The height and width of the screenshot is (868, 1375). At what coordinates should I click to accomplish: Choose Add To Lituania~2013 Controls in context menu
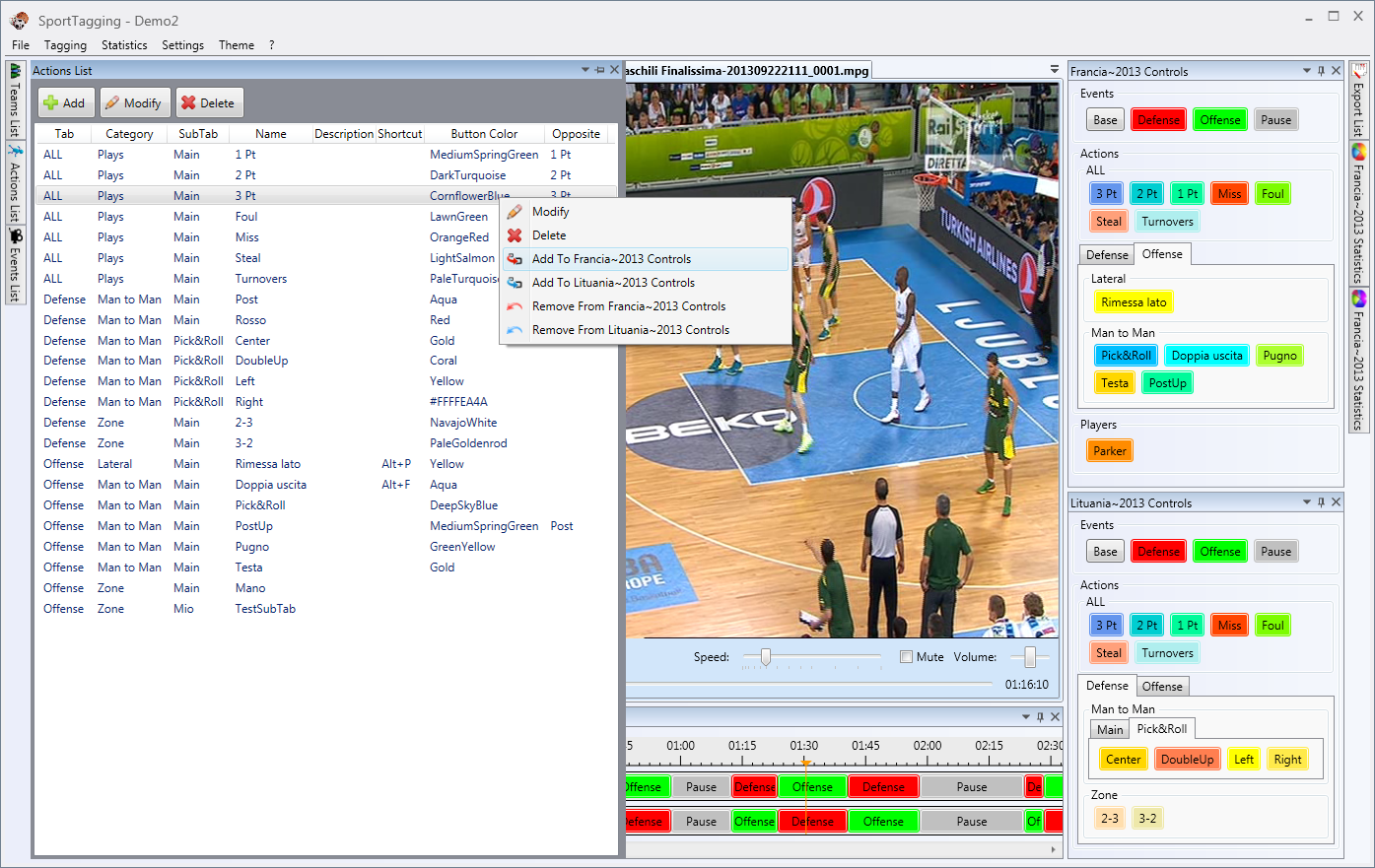613,283
